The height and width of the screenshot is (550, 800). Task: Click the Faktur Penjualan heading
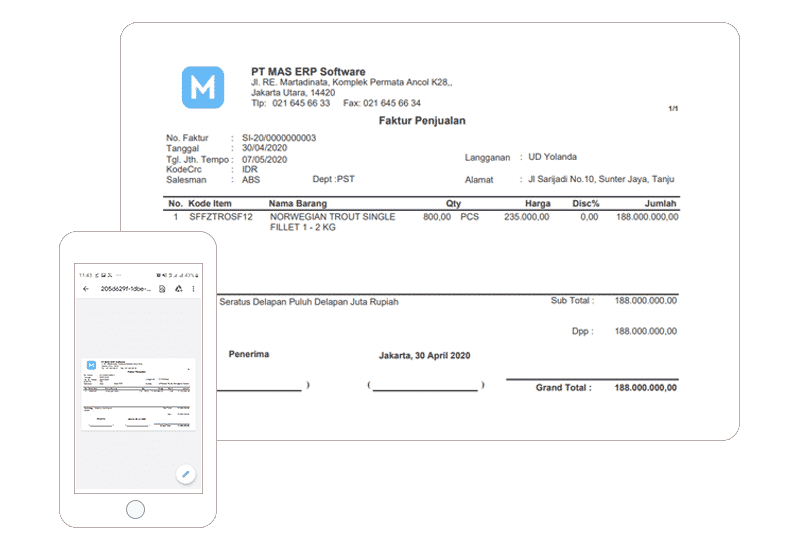(x=421, y=121)
